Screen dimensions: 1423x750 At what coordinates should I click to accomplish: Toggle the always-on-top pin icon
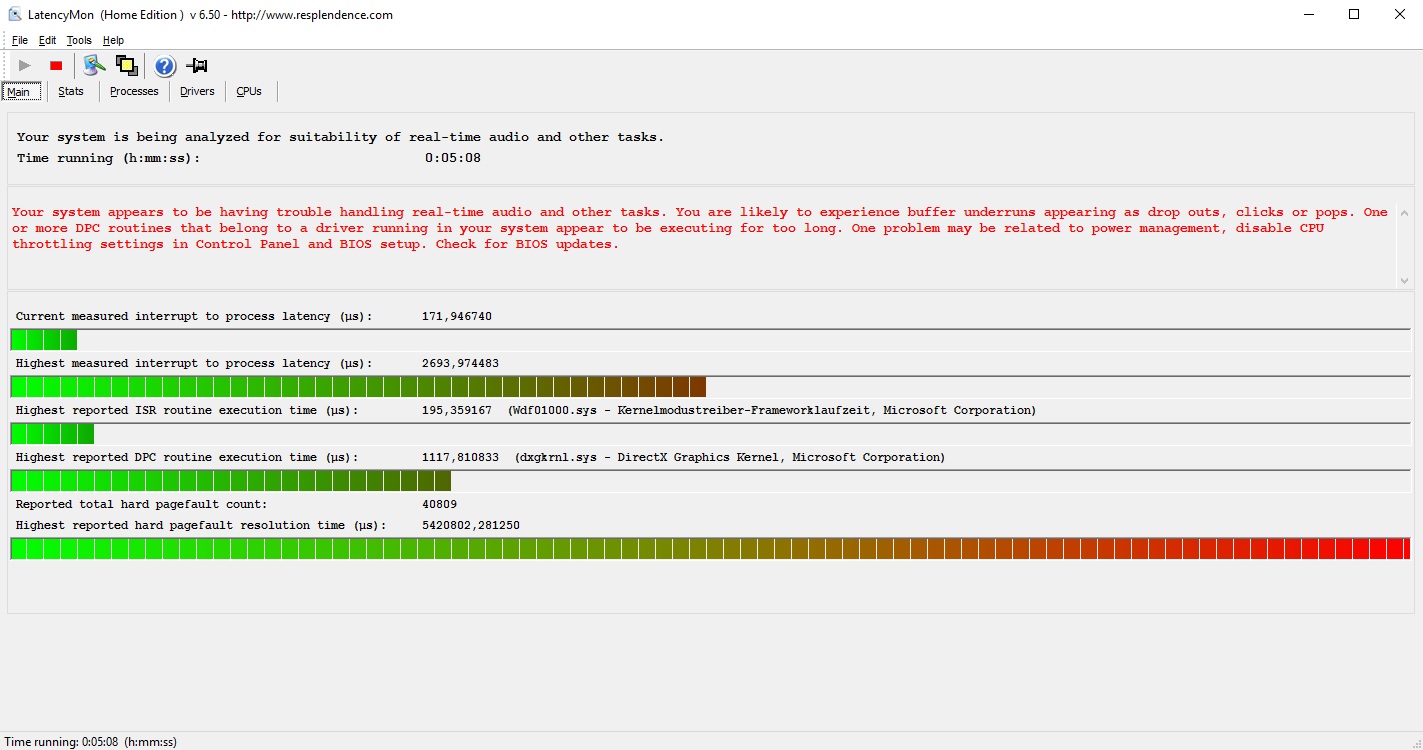click(197, 66)
